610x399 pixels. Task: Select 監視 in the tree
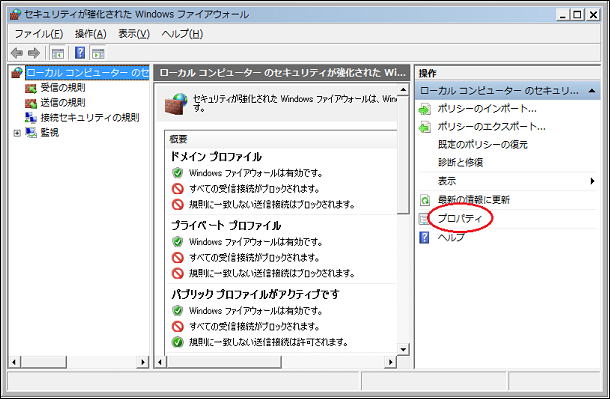[50, 133]
